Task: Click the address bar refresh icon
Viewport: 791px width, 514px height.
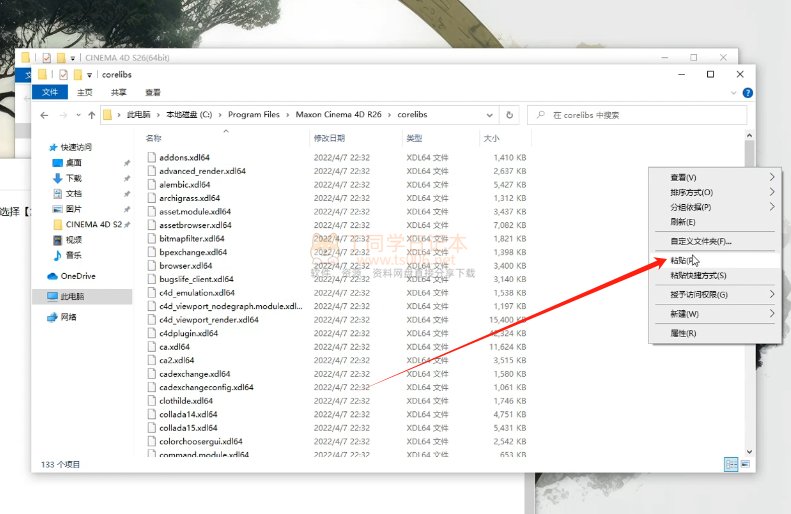Action: coord(509,115)
